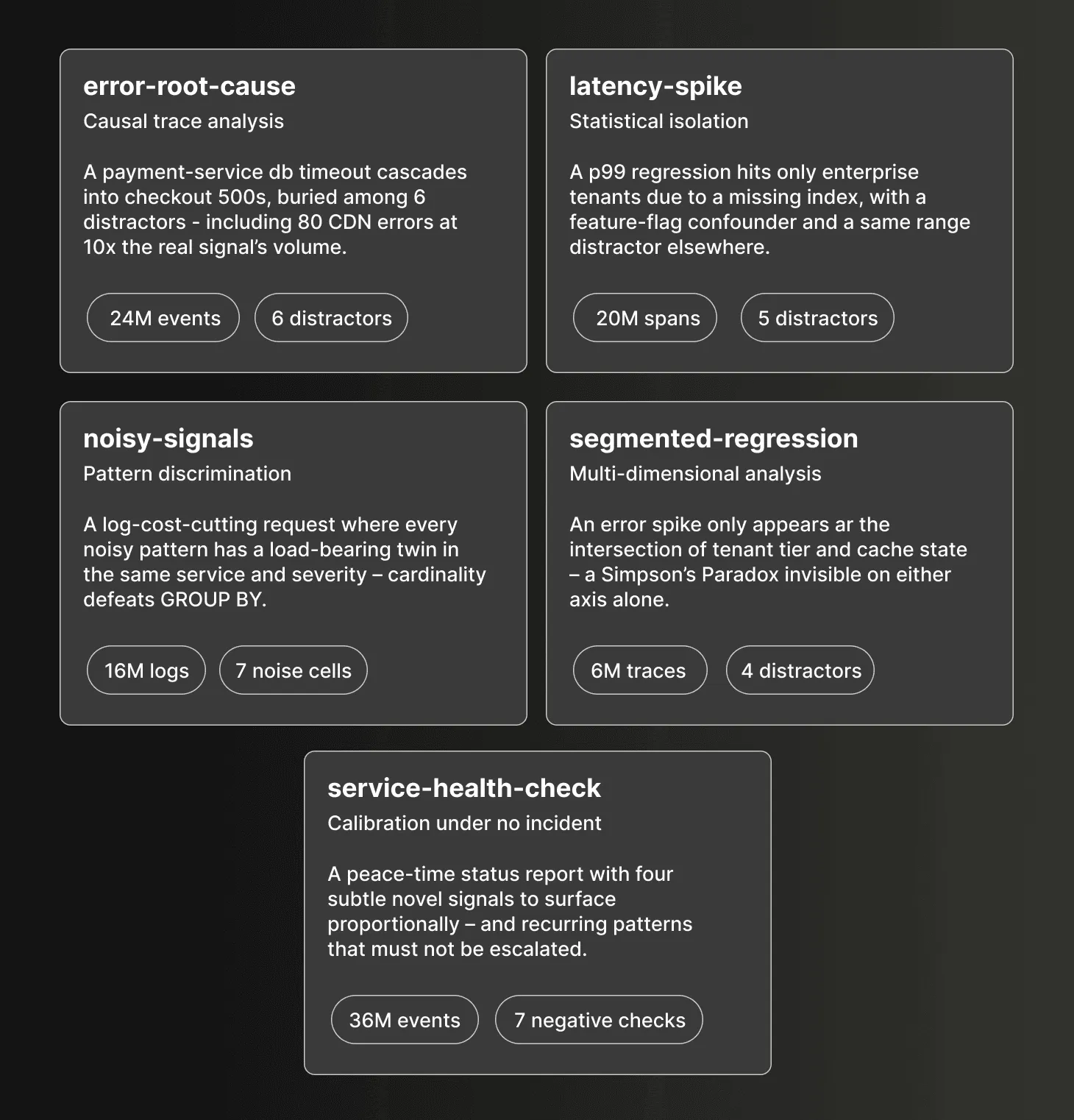Viewport: 1074px width, 1120px height.
Task: Click the Calibration under no incident subtitle
Action: click(x=464, y=823)
